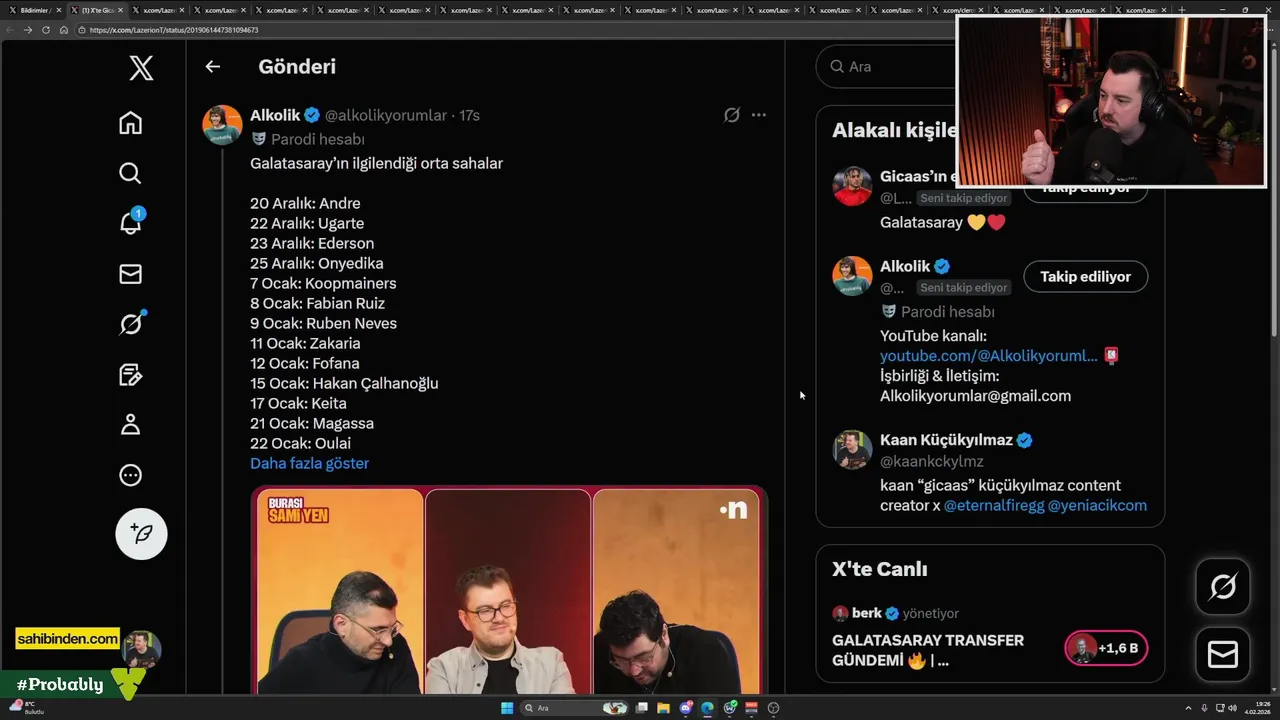Open Windows Start menu

tap(507, 708)
